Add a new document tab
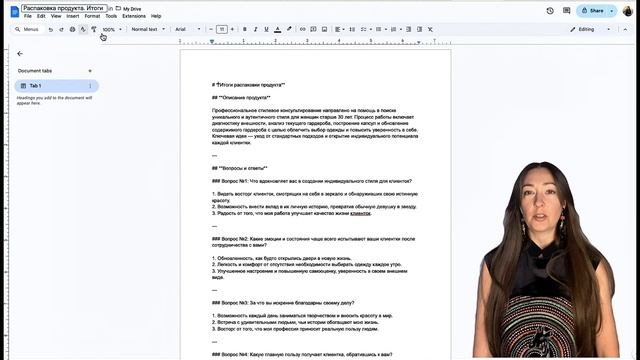Image resolution: width=640 pixels, height=360 pixels. tap(90, 71)
